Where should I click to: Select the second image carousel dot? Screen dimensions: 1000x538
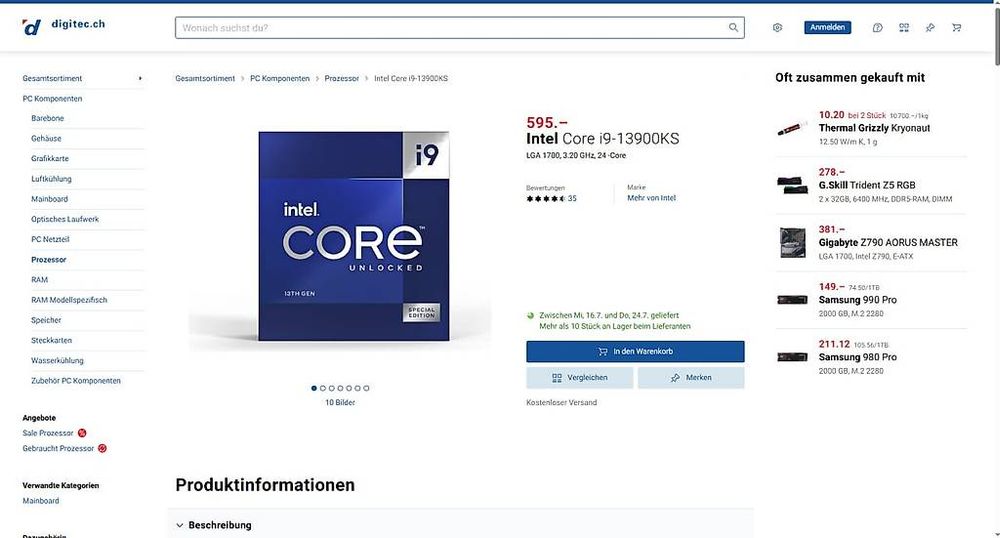(x=323, y=388)
